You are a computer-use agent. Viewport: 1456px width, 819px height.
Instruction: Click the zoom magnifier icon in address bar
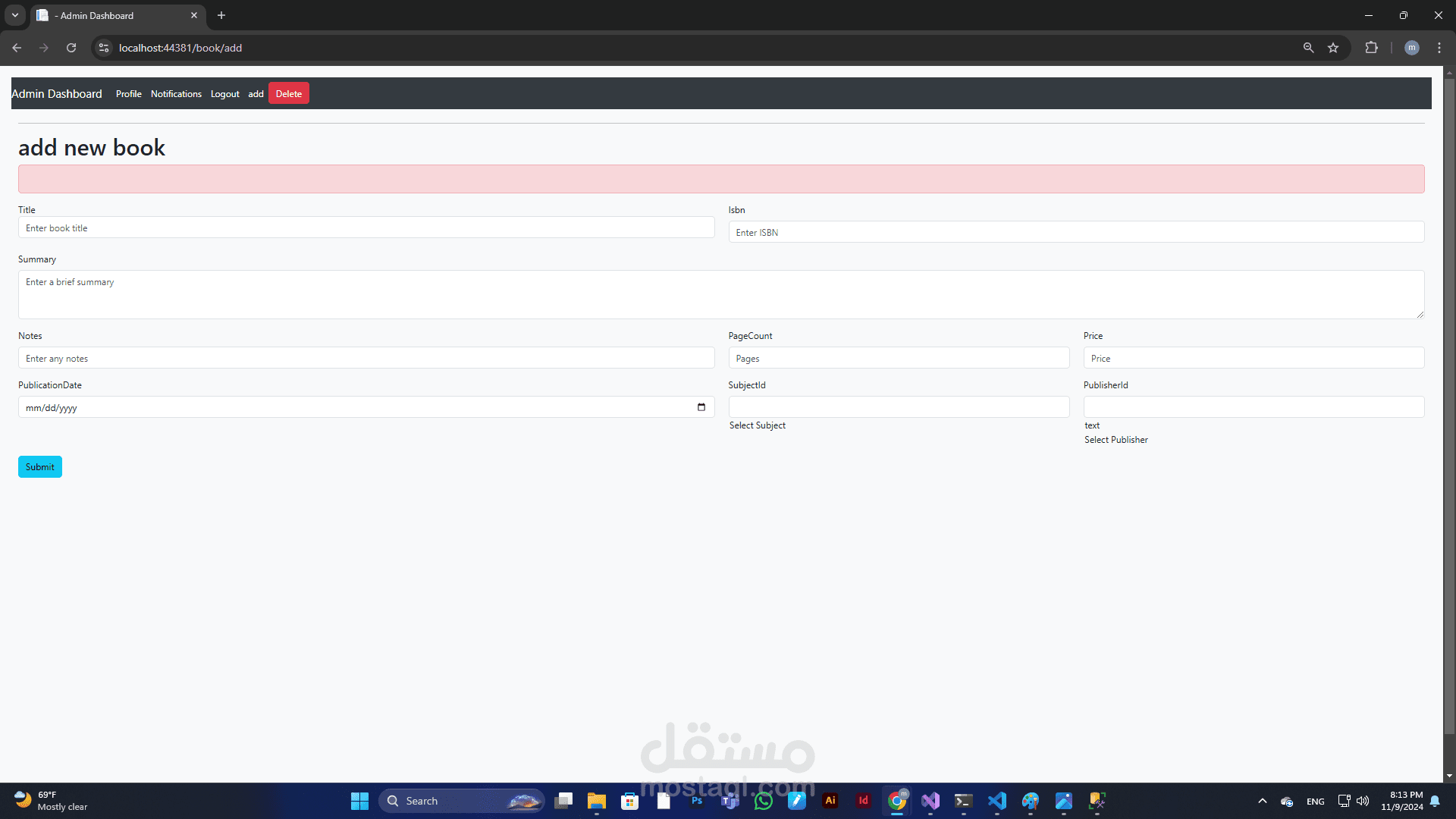[1308, 48]
